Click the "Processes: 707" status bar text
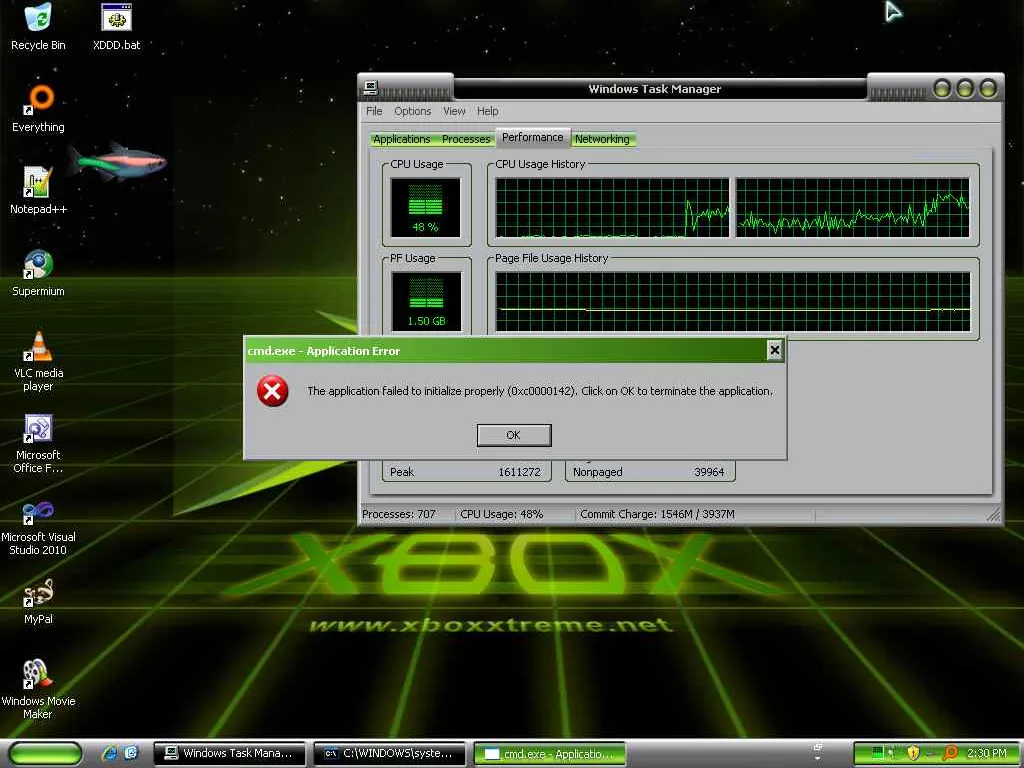1024x768 pixels. [398, 515]
